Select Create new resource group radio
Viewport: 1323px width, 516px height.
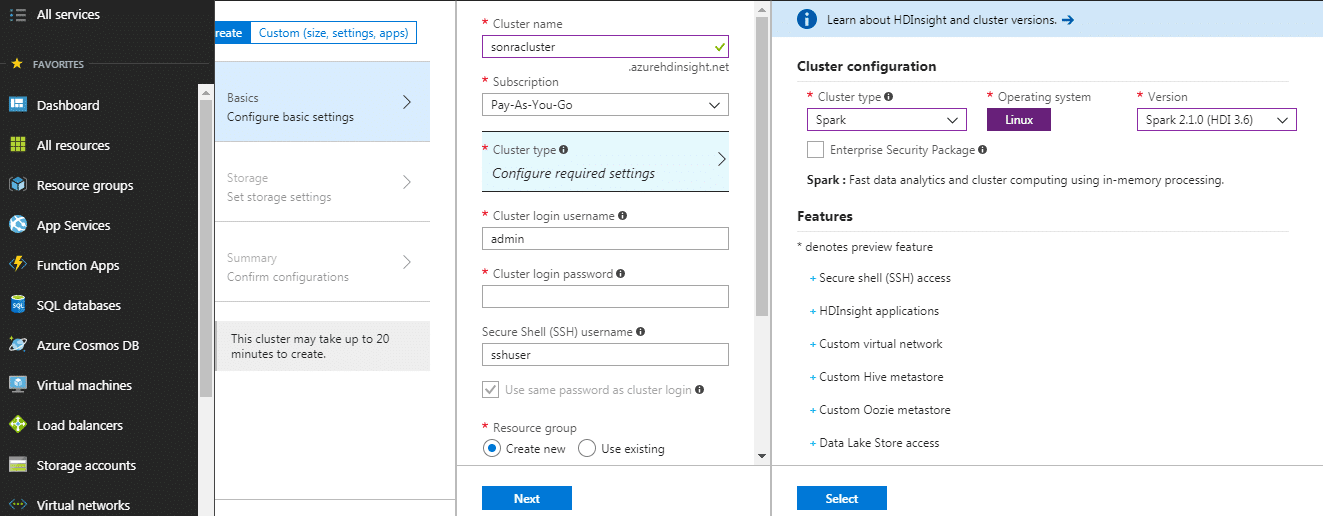[492, 448]
